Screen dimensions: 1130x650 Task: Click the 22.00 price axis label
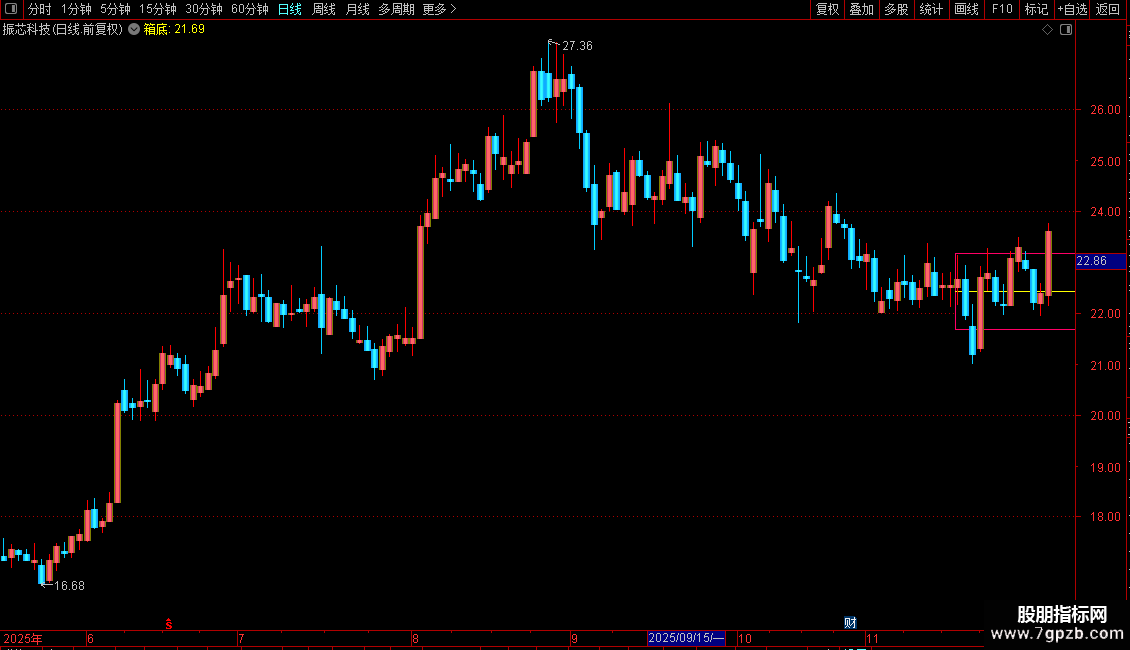click(1105, 313)
